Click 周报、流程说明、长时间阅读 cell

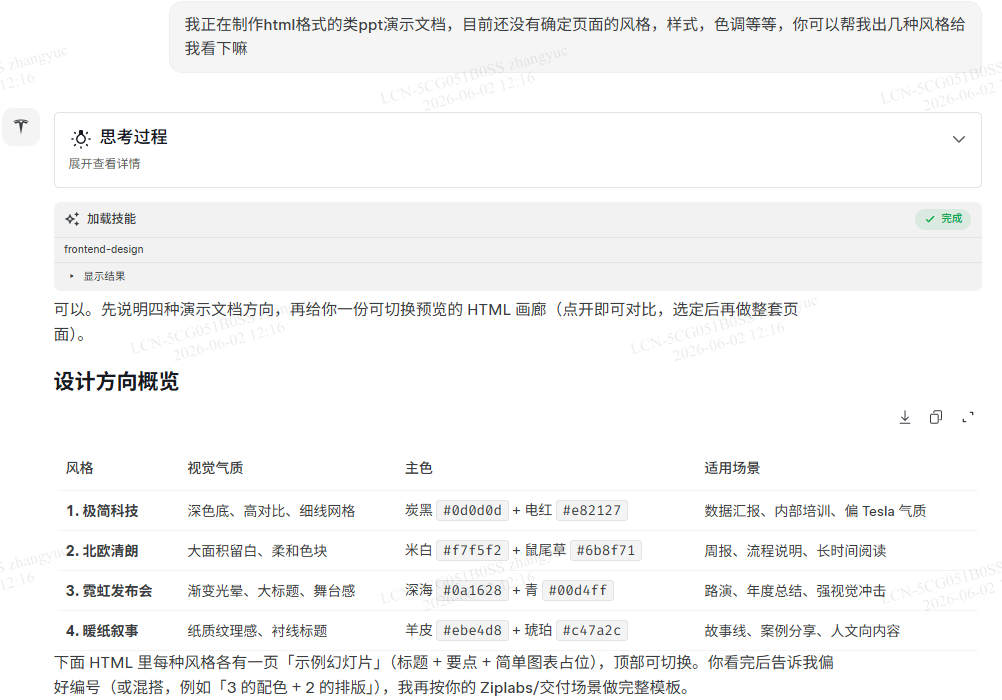point(795,551)
